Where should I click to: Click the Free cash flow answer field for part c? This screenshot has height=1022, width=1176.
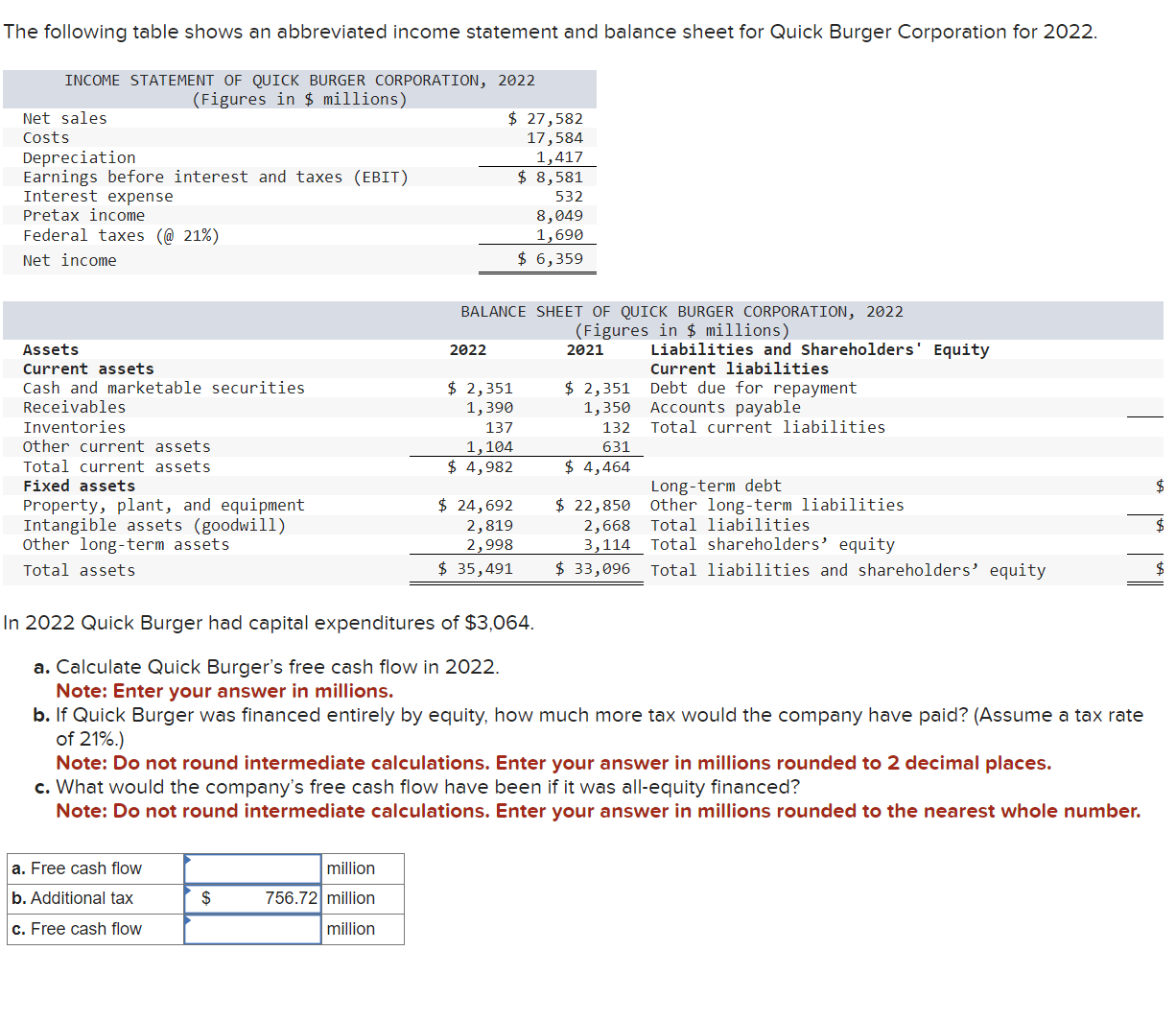(x=252, y=929)
